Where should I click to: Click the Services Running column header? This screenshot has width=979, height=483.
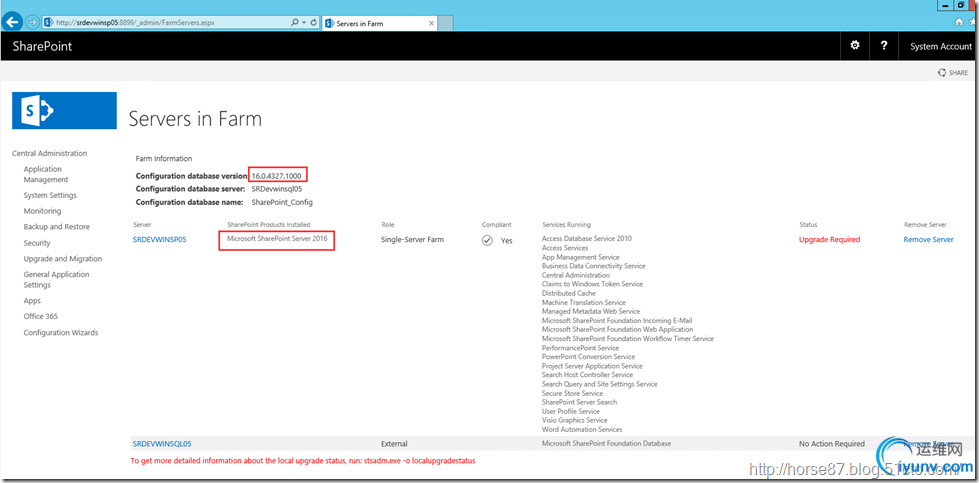tap(566, 225)
